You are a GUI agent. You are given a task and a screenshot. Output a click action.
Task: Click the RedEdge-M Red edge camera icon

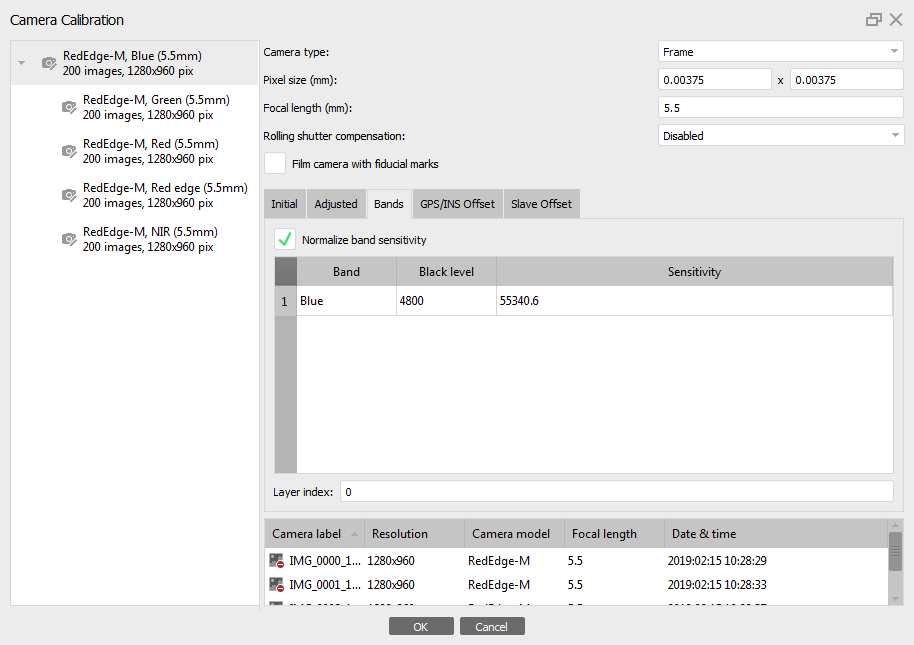[69, 195]
